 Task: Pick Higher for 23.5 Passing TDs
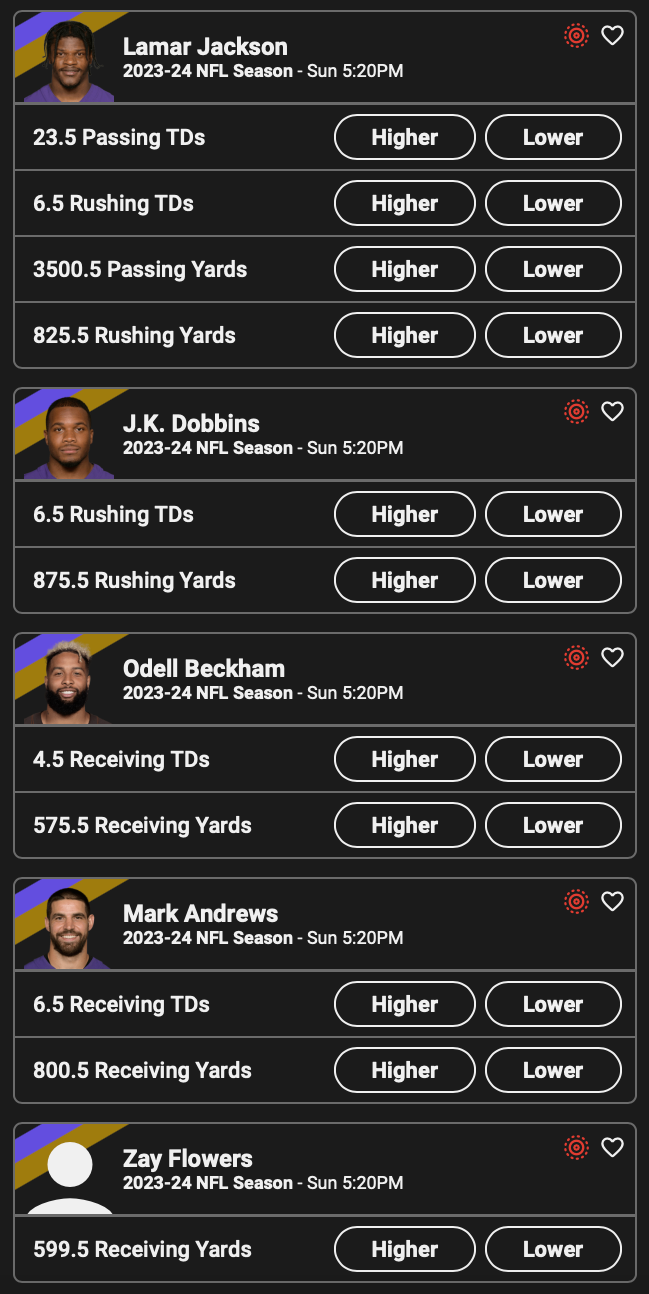point(404,137)
